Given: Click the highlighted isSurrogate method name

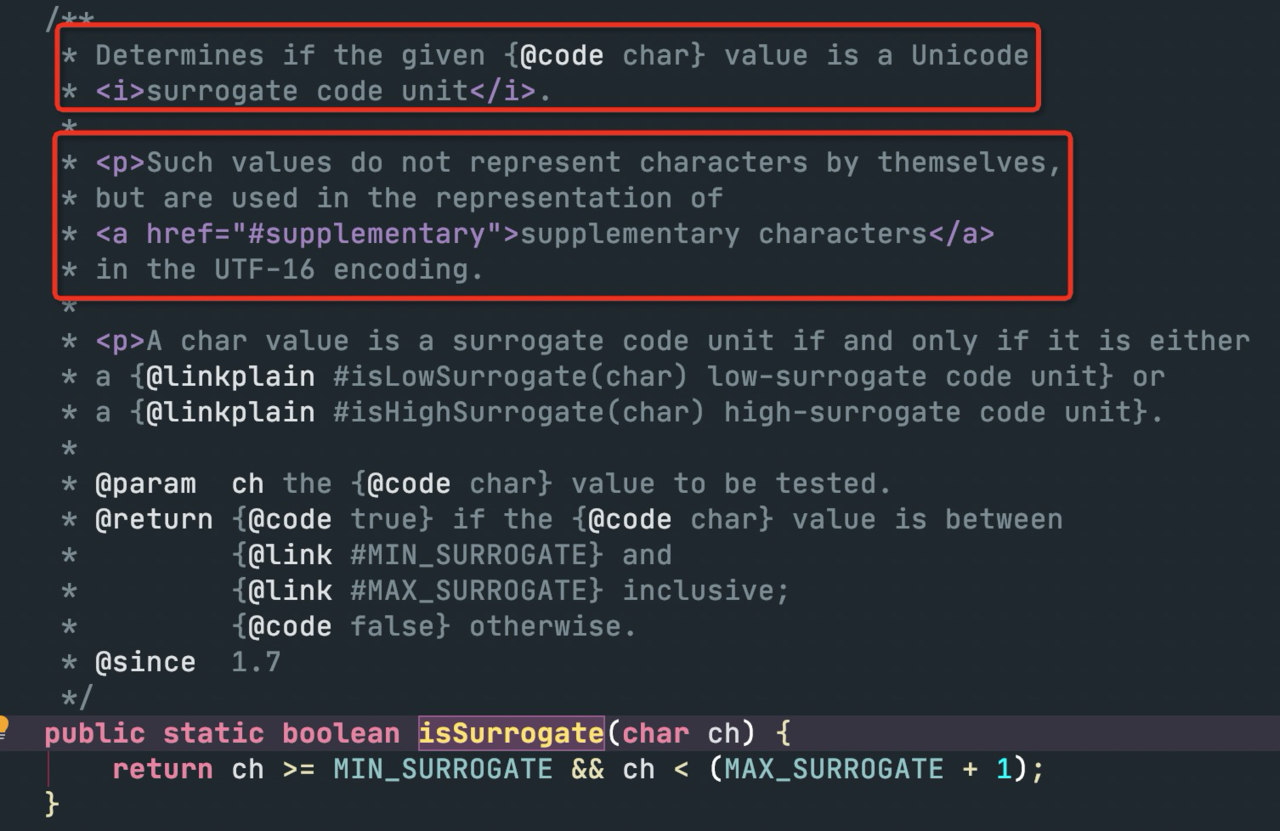Looking at the screenshot, I should tap(510, 733).
